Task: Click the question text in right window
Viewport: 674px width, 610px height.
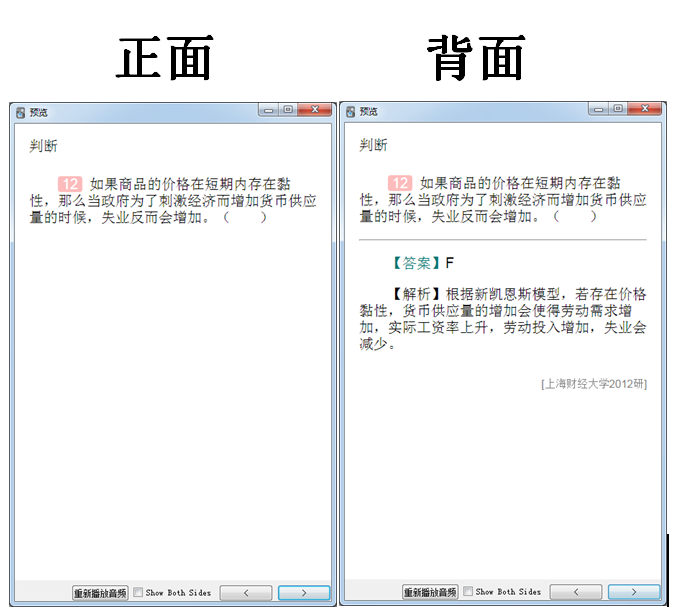Action: tap(503, 200)
